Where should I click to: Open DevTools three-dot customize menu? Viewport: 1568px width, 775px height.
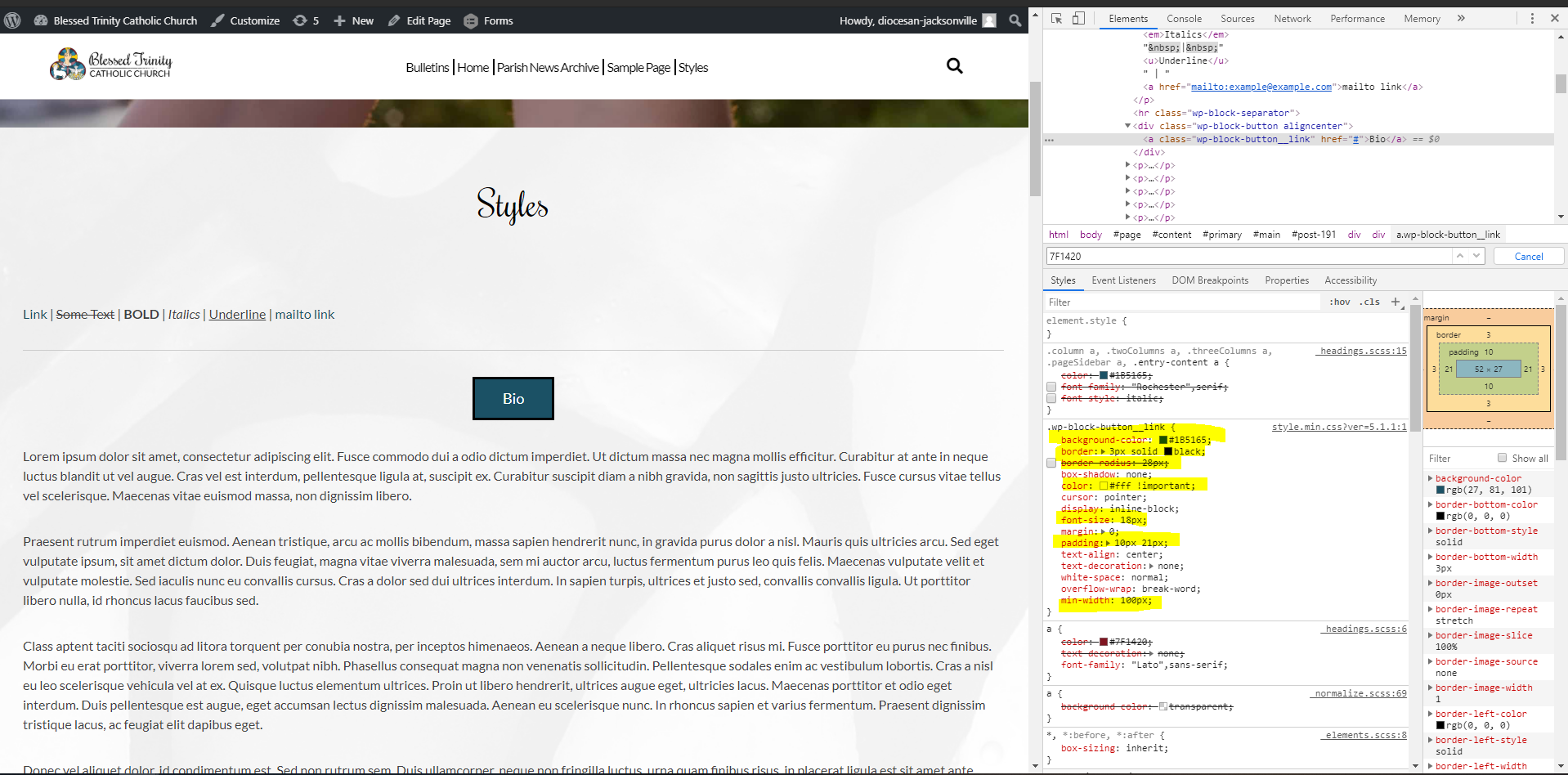(x=1532, y=18)
